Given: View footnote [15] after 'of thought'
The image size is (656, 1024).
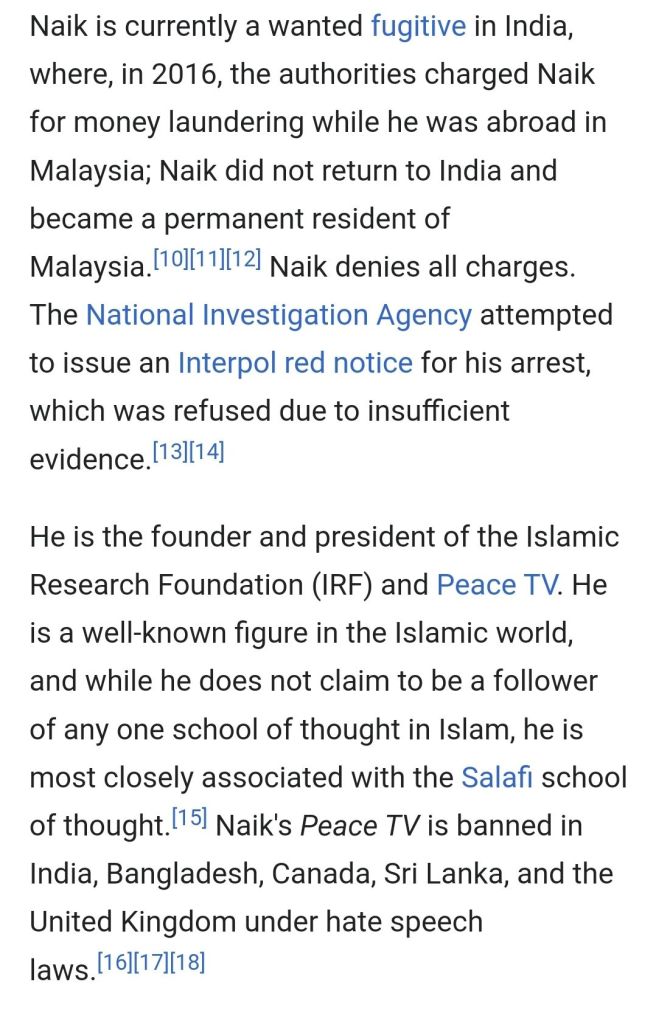Looking at the screenshot, I should [188, 817].
